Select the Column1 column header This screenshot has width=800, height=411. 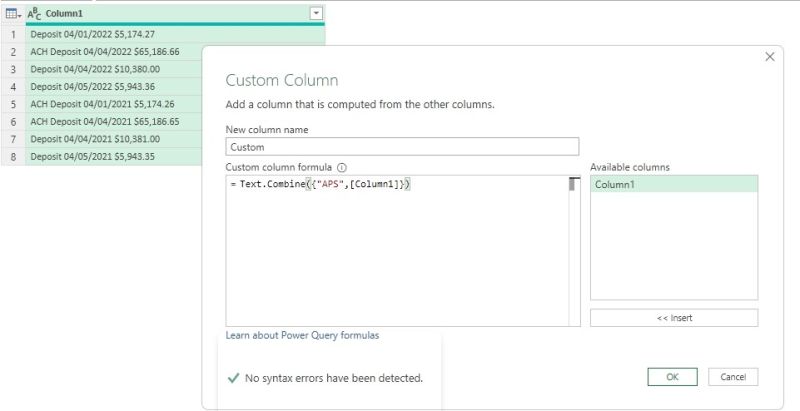click(175, 14)
